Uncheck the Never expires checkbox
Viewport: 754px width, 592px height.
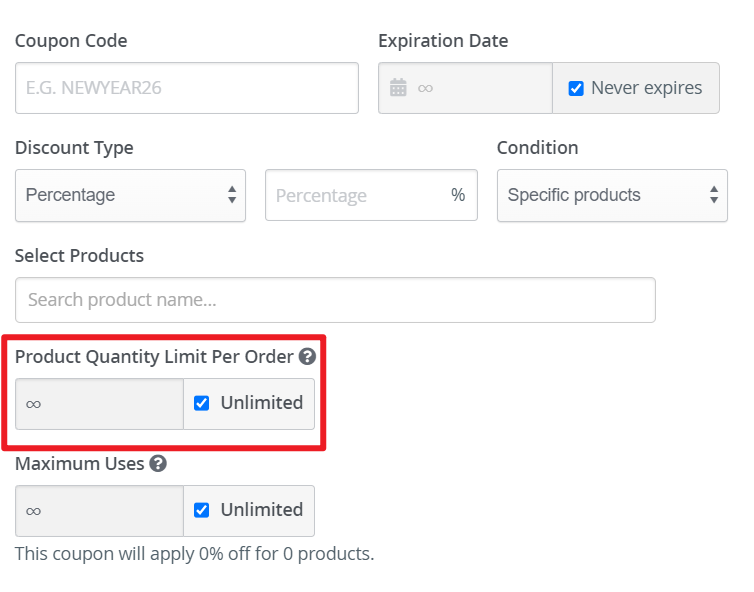(576, 88)
